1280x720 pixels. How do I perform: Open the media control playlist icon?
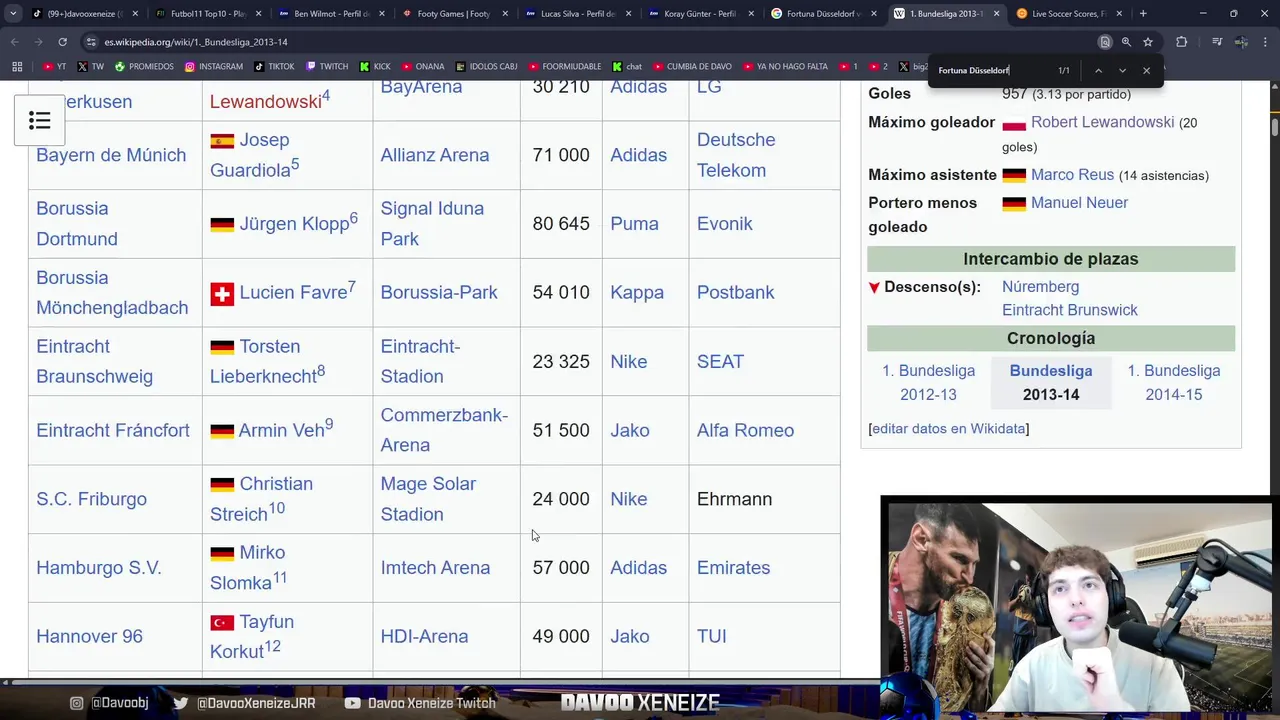tap(1217, 42)
